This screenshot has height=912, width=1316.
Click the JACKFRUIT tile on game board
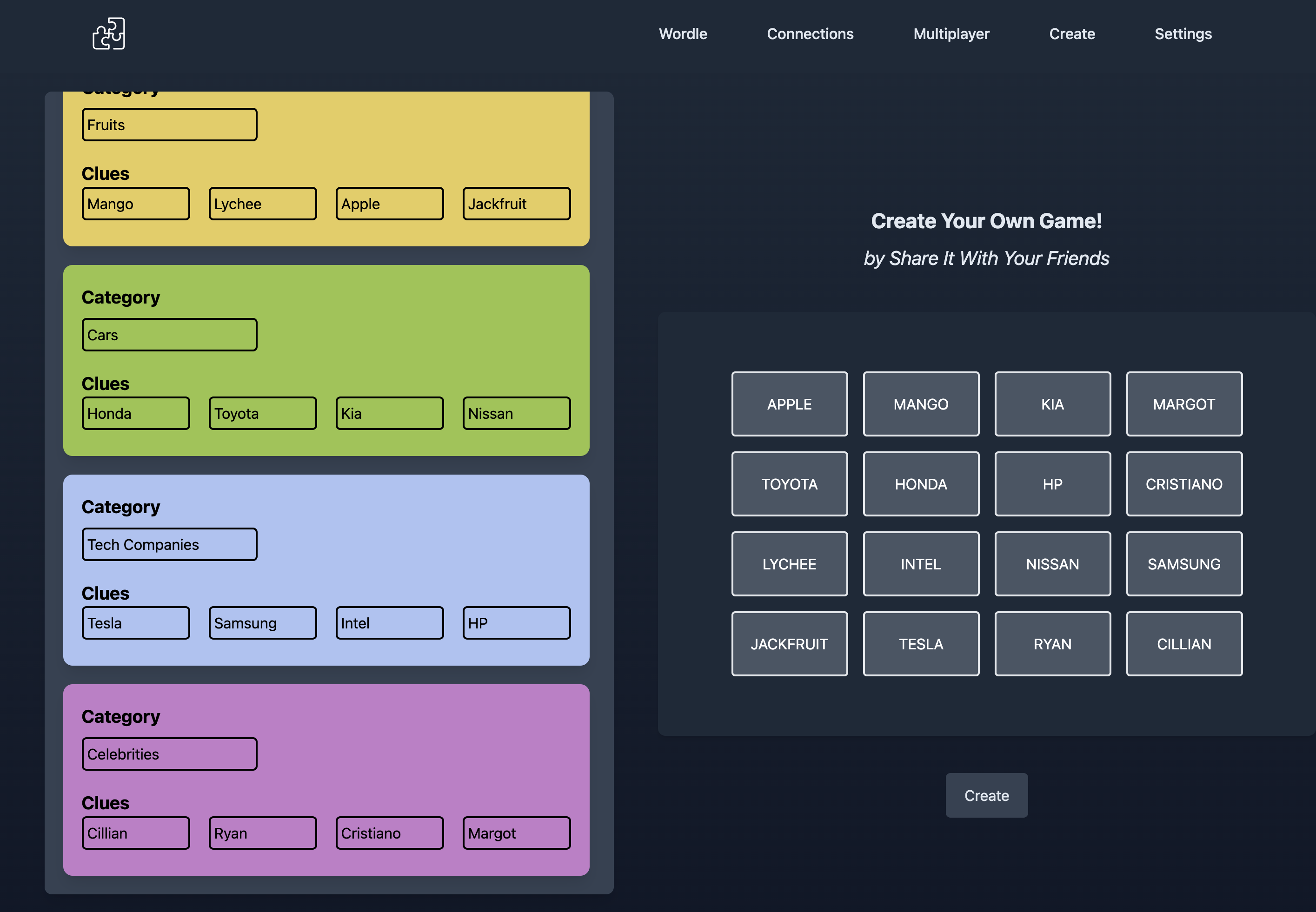click(x=789, y=643)
